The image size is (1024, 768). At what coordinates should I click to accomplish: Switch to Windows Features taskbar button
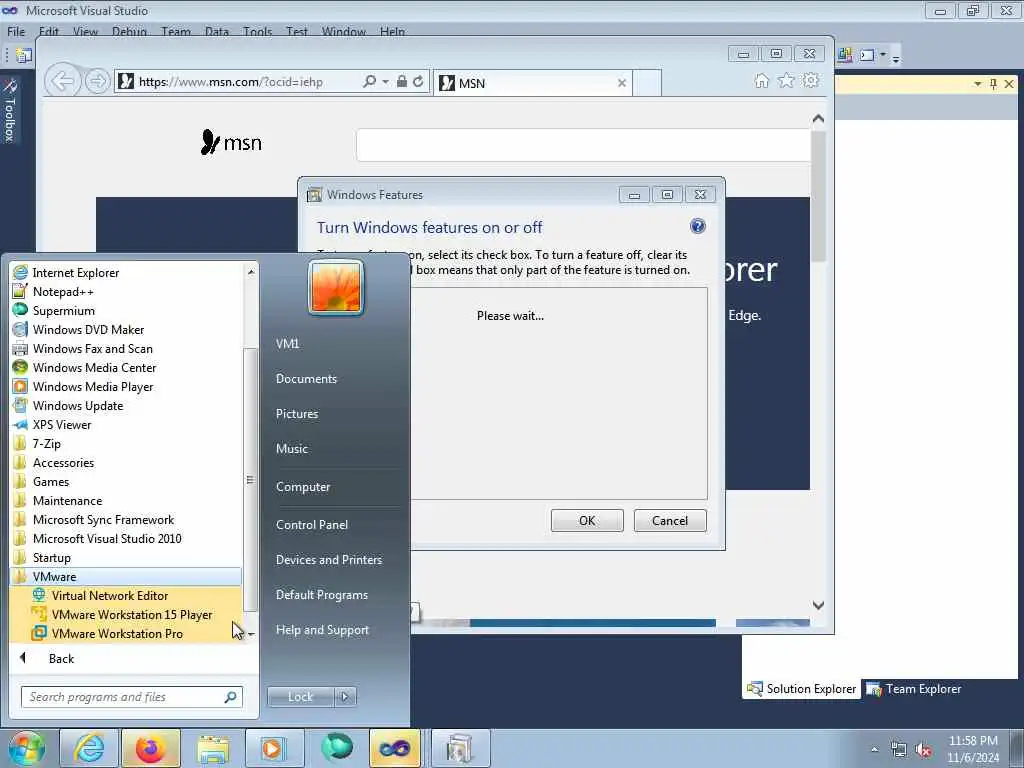click(460, 748)
